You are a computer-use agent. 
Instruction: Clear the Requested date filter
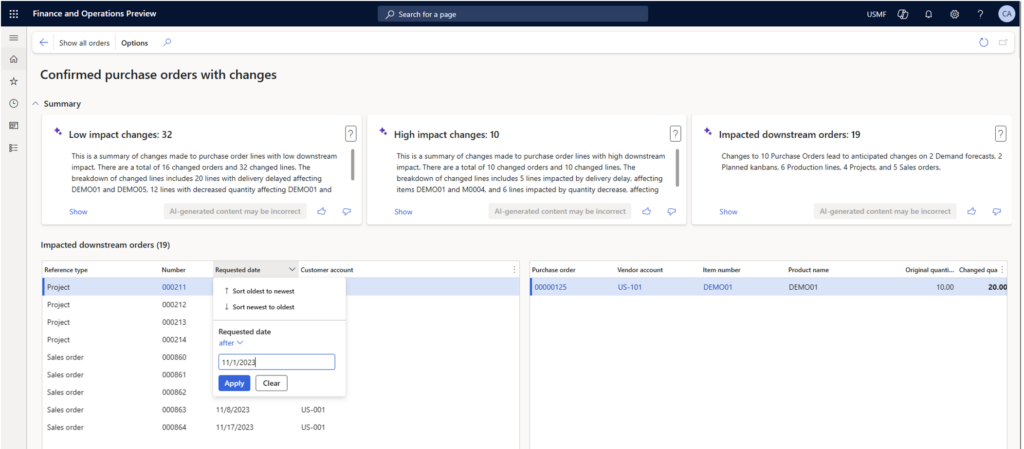pos(272,383)
